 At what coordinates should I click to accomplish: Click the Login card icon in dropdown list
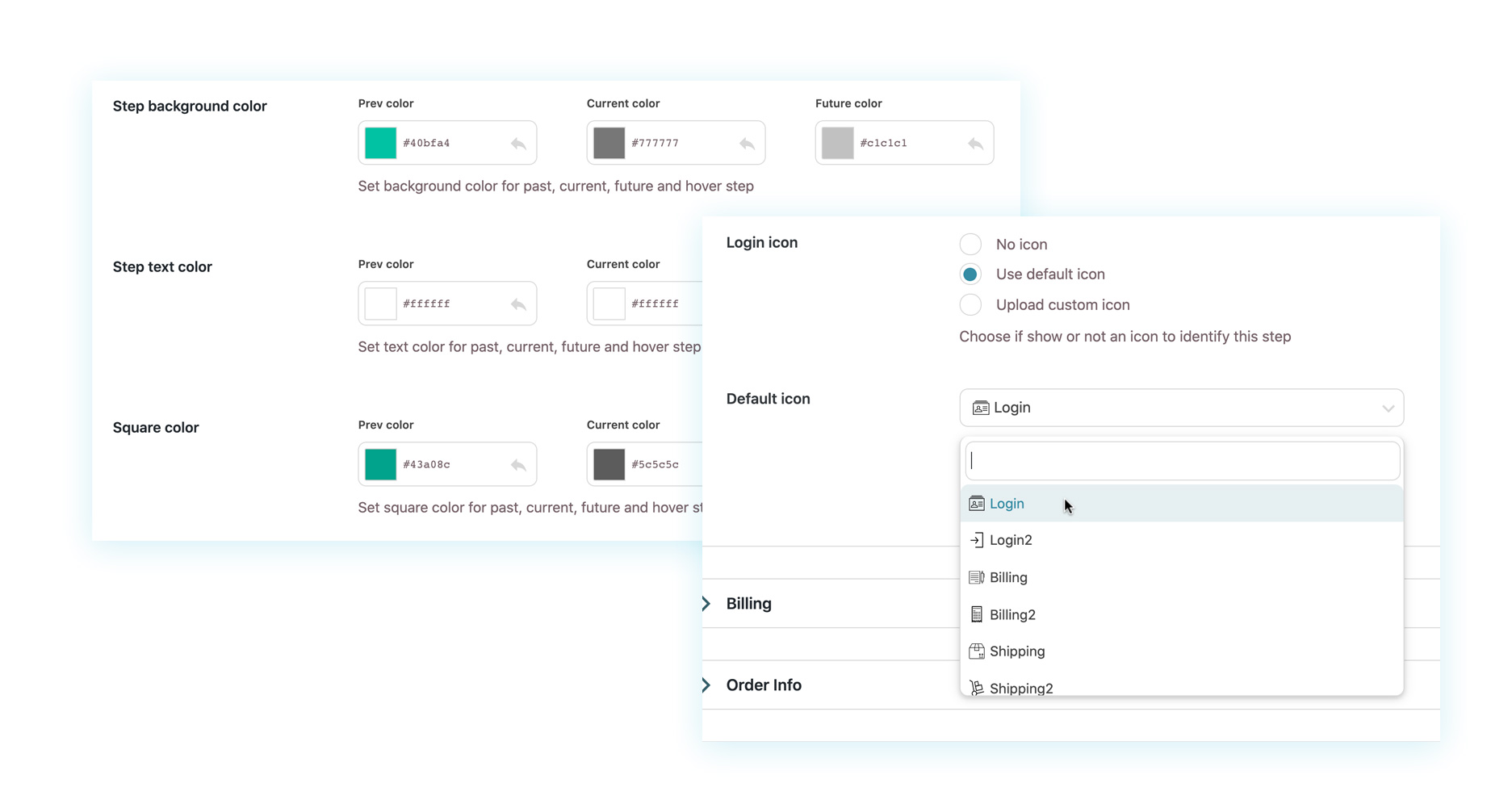(976, 504)
